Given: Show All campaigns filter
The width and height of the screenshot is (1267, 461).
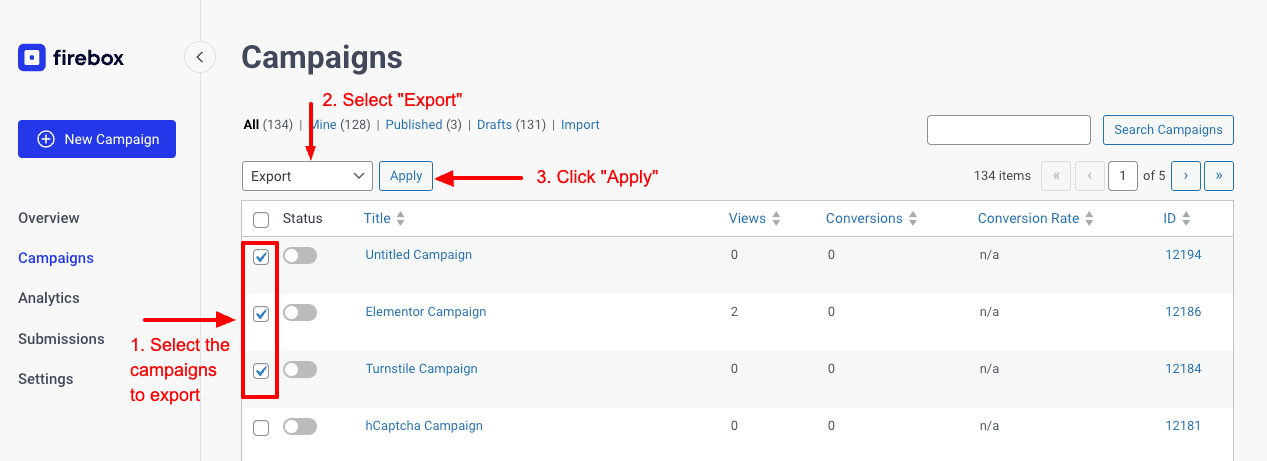Looking at the screenshot, I should pos(251,125).
